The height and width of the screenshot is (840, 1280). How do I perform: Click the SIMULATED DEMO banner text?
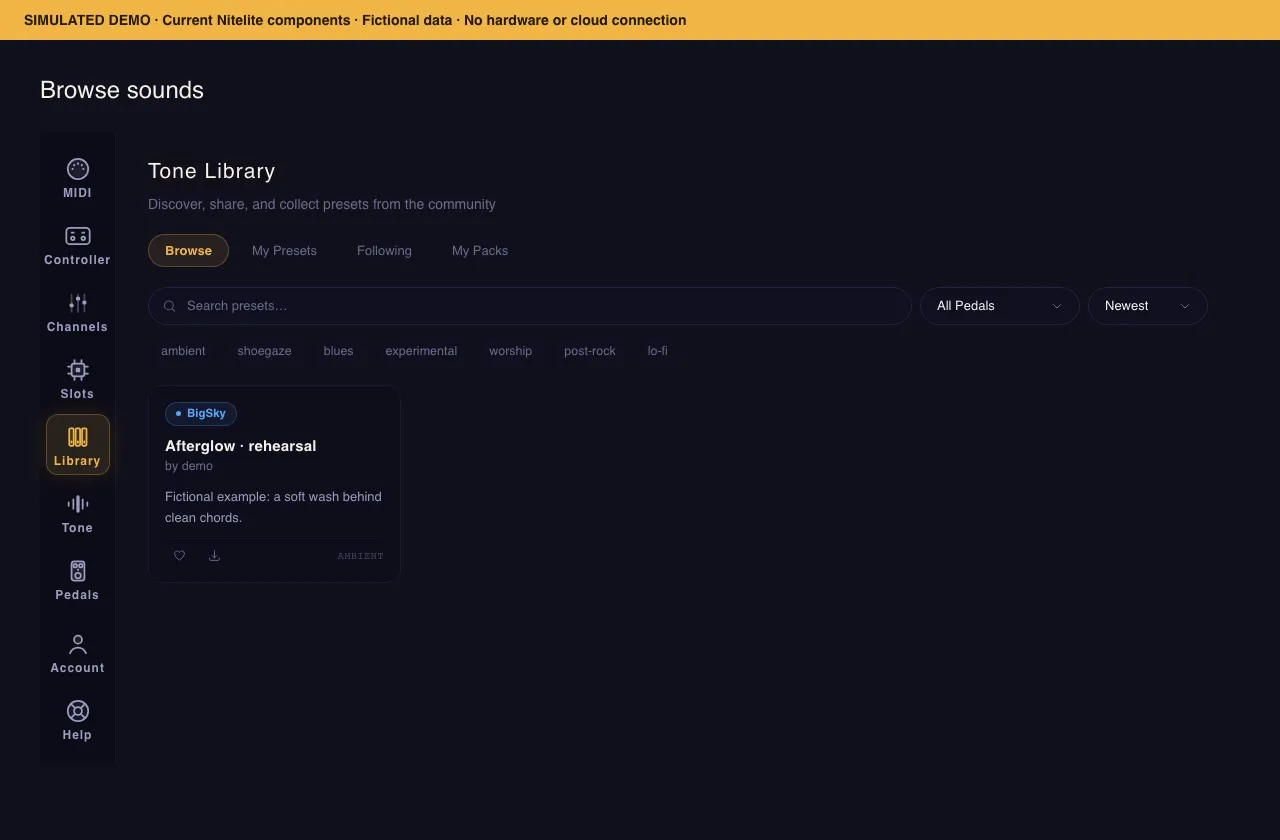click(x=355, y=20)
